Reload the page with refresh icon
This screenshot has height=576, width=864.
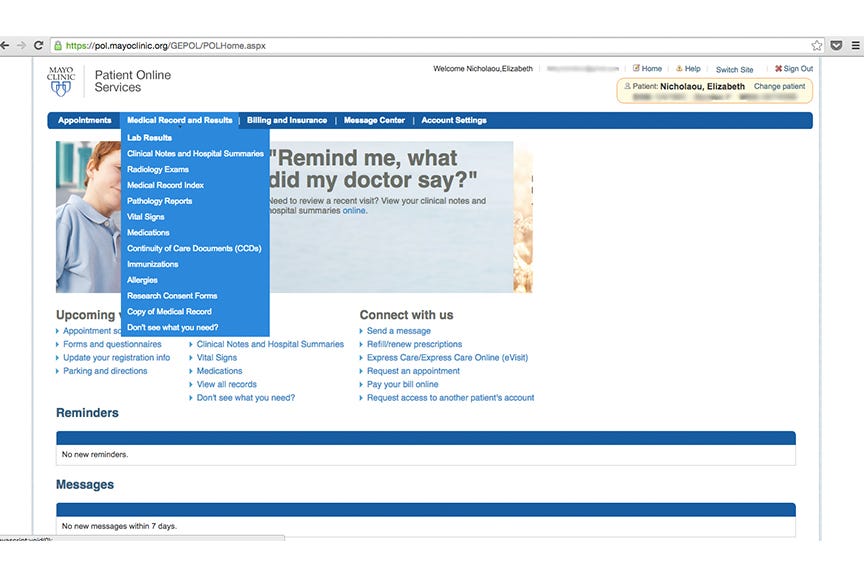click(x=39, y=46)
